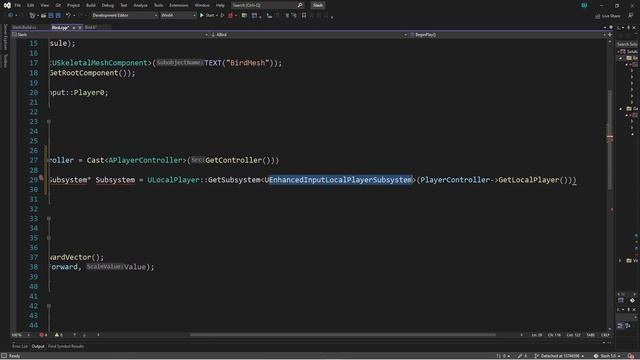Click the feedback icon beside Live Share
640x360 pixels.
pyautogui.click(x=631, y=16)
